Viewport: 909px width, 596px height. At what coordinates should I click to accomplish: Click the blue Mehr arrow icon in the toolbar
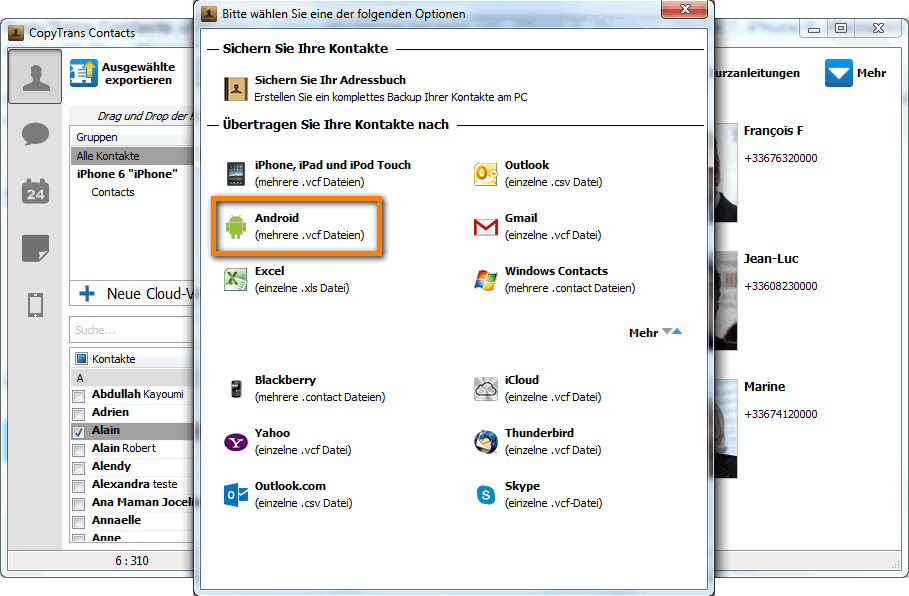click(x=838, y=73)
